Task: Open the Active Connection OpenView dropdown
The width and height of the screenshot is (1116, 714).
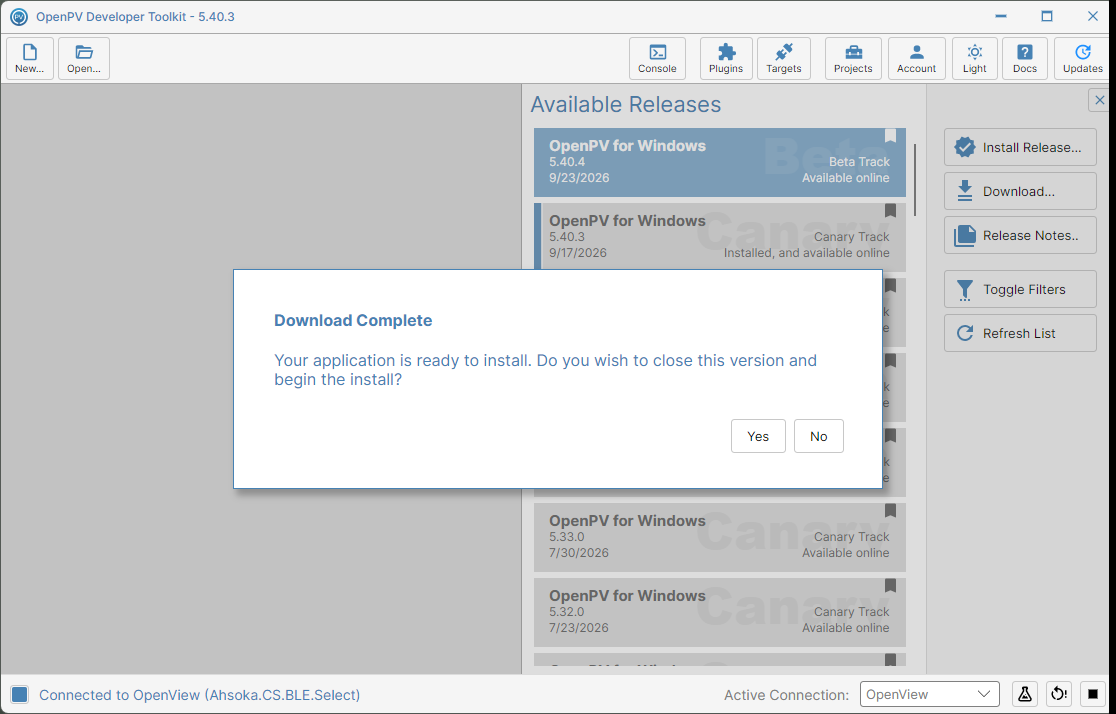Action: click(930, 694)
